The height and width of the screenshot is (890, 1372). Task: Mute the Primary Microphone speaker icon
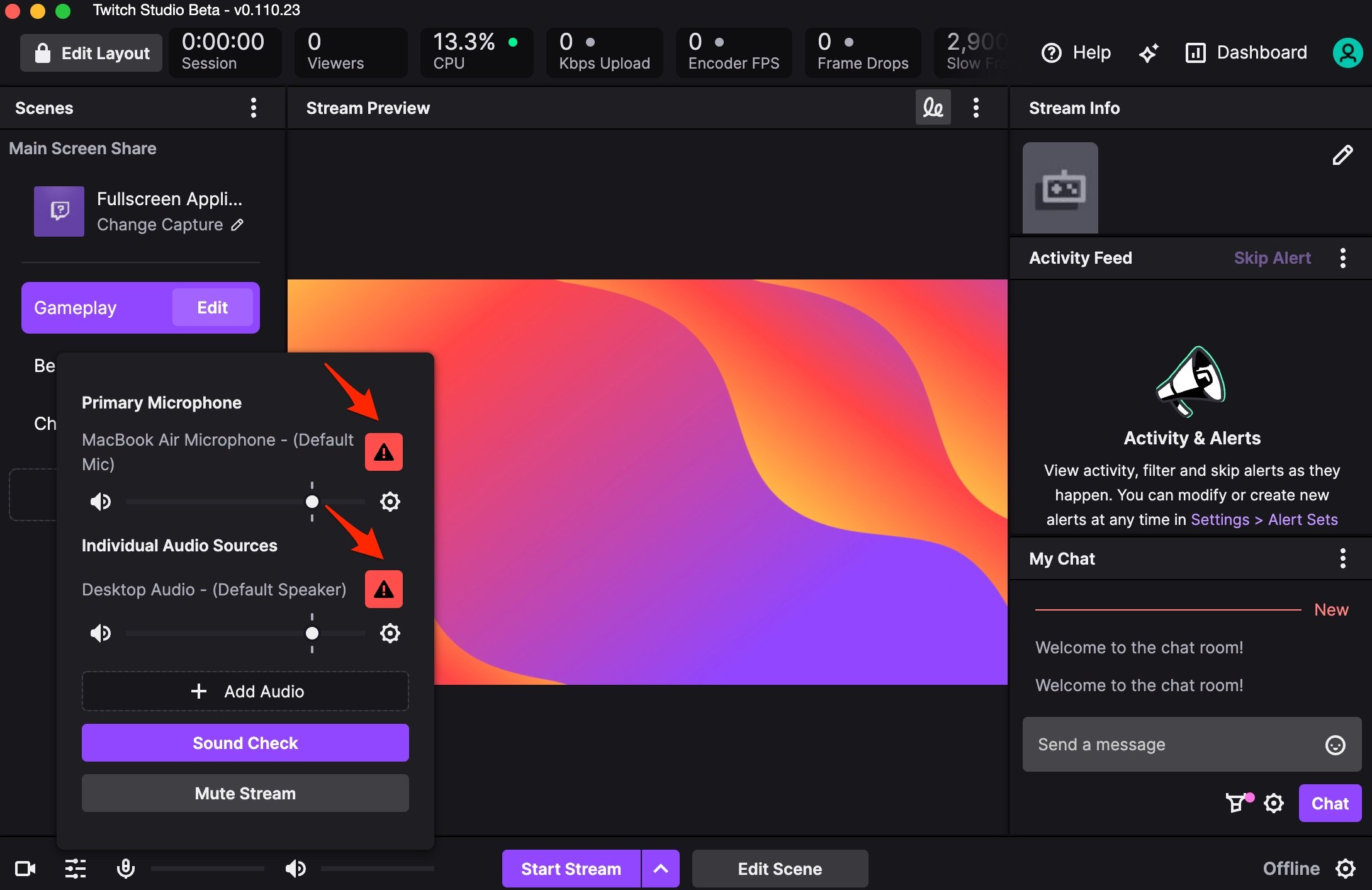101,502
